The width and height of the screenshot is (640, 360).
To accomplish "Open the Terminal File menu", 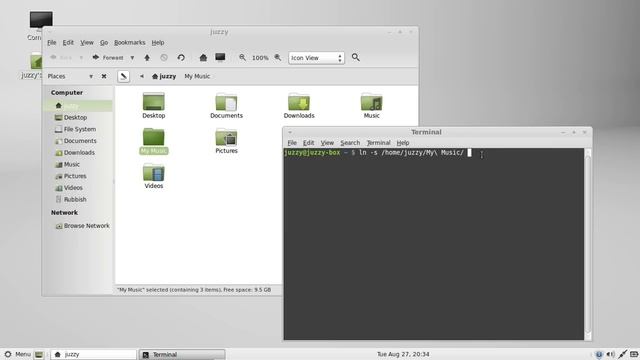I will (292, 143).
